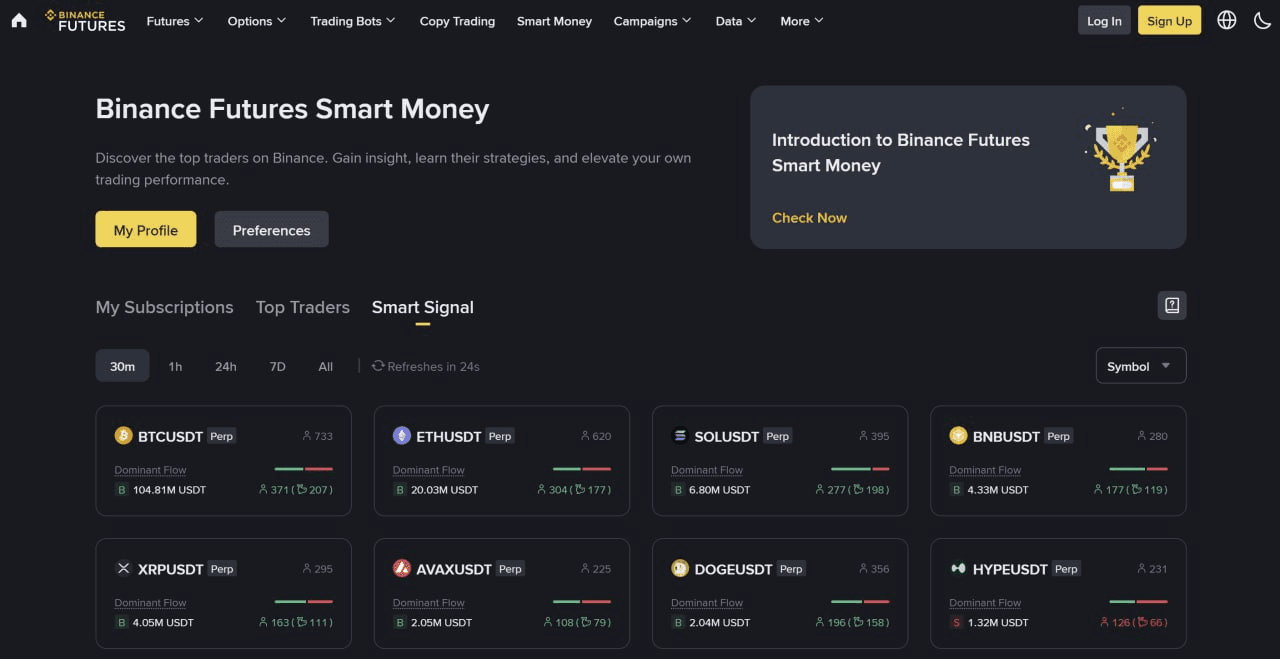Expand the Trading Bots menu chevron
Image resolution: width=1280 pixels, height=659 pixels.
[x=391, y=20]
